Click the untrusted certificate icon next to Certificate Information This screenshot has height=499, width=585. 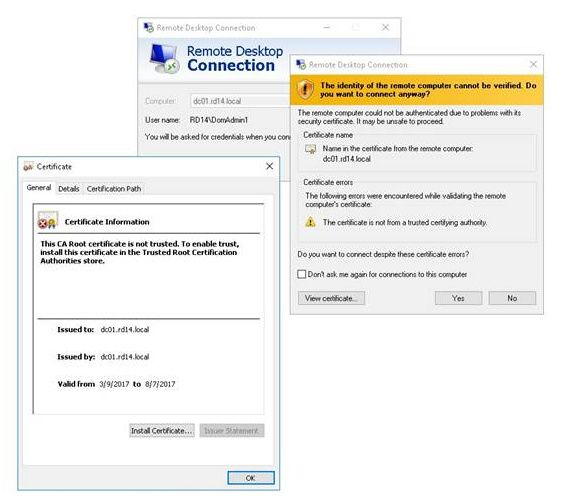coord(47,220)
